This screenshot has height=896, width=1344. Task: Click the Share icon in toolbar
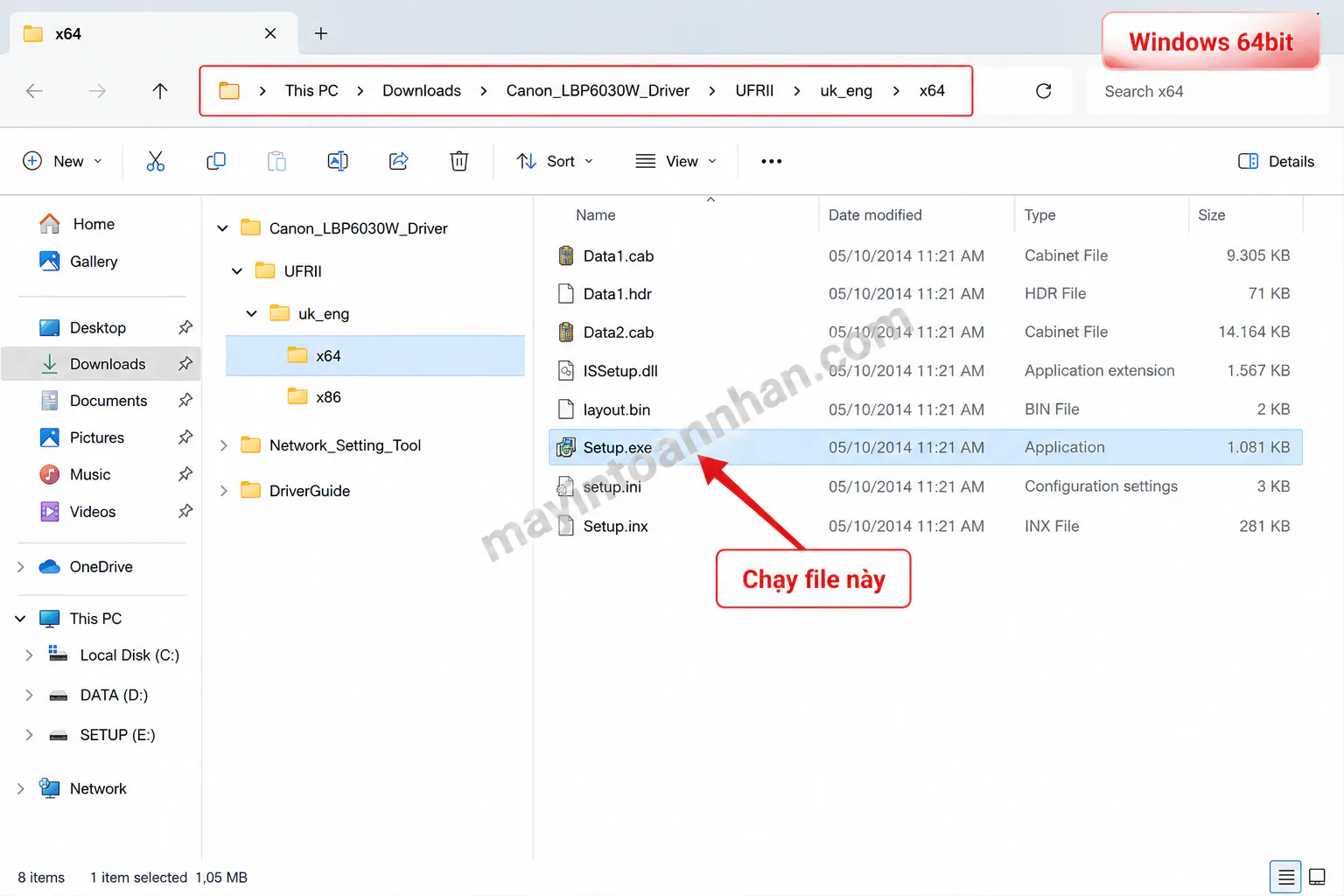[399, 161]
